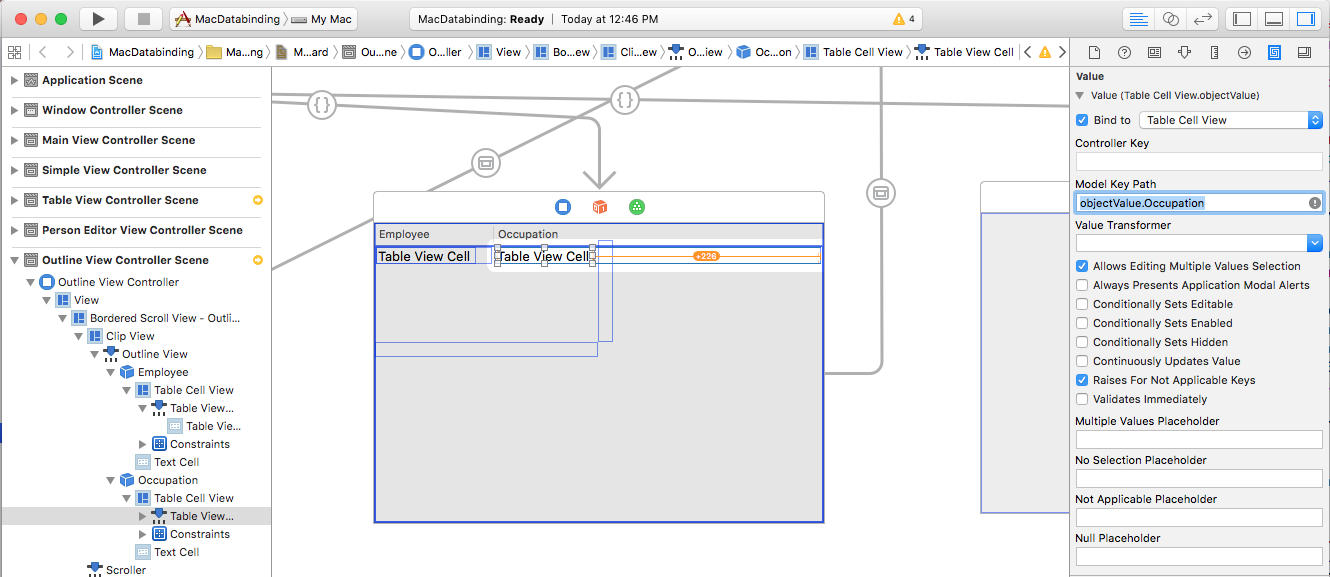Toggle the Bind to checkbox
This screenshot has width=1330, height=577.
point(1082,120)
